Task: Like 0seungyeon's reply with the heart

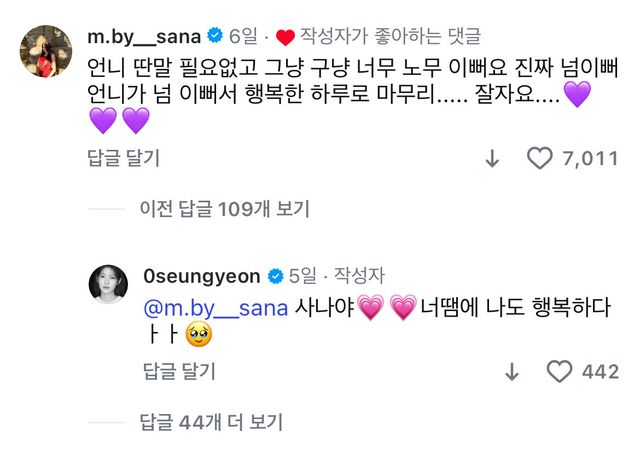Action: click(560, 371)
